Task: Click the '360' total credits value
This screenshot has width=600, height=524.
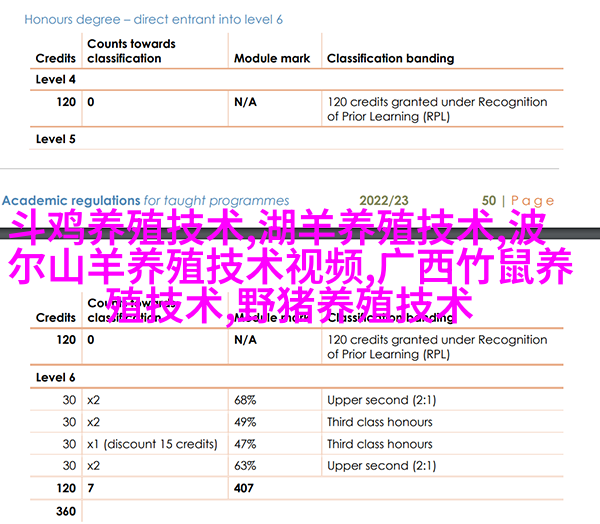Action: (66, 511)
